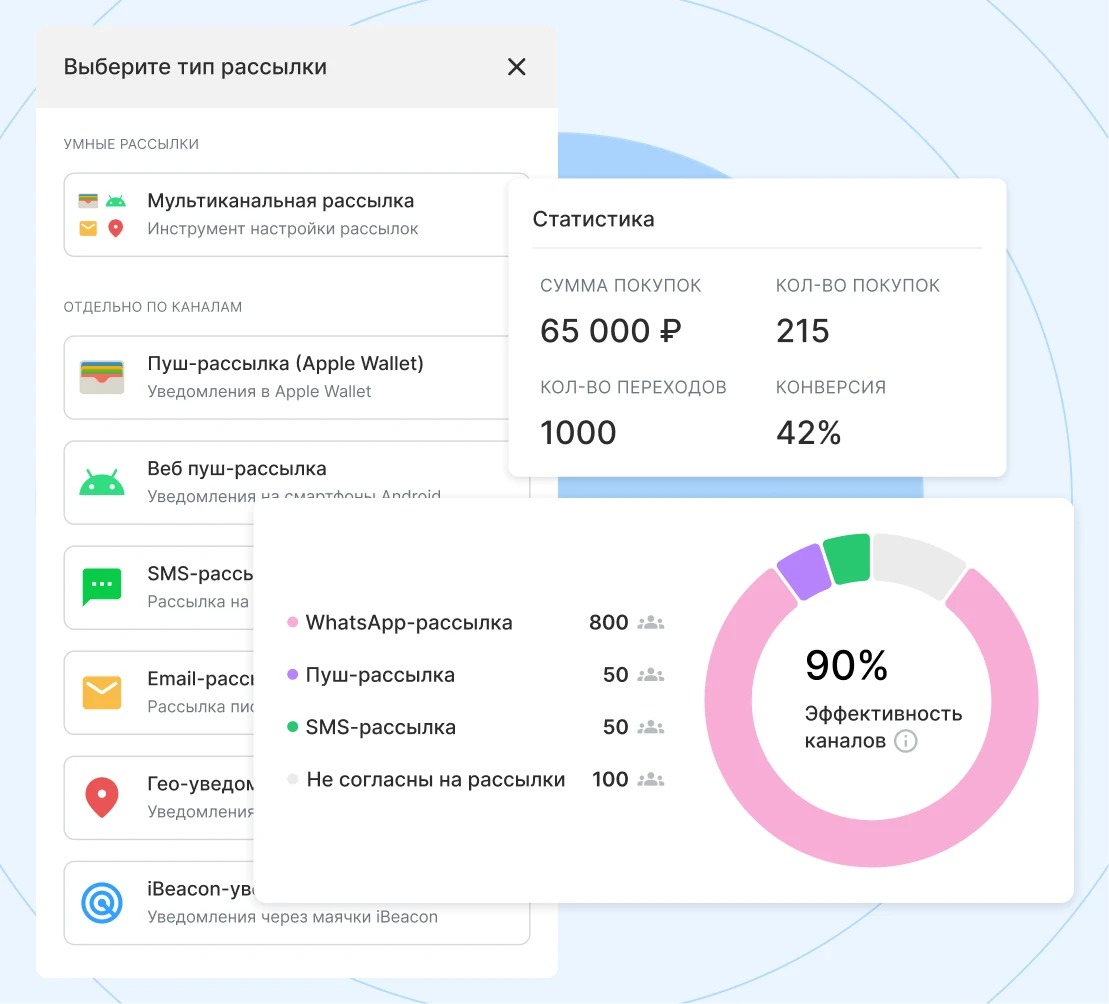The height and width of the screenshot is (1004, 1109).
Task: Click the 'СУММА ПОКУПОК' label
Action: tap(620, 286)
